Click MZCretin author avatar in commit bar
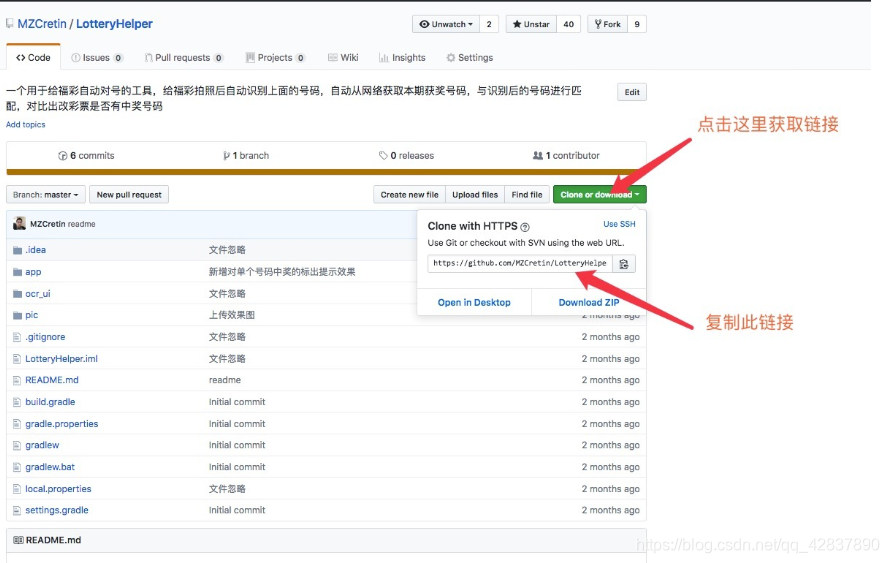 19,224
